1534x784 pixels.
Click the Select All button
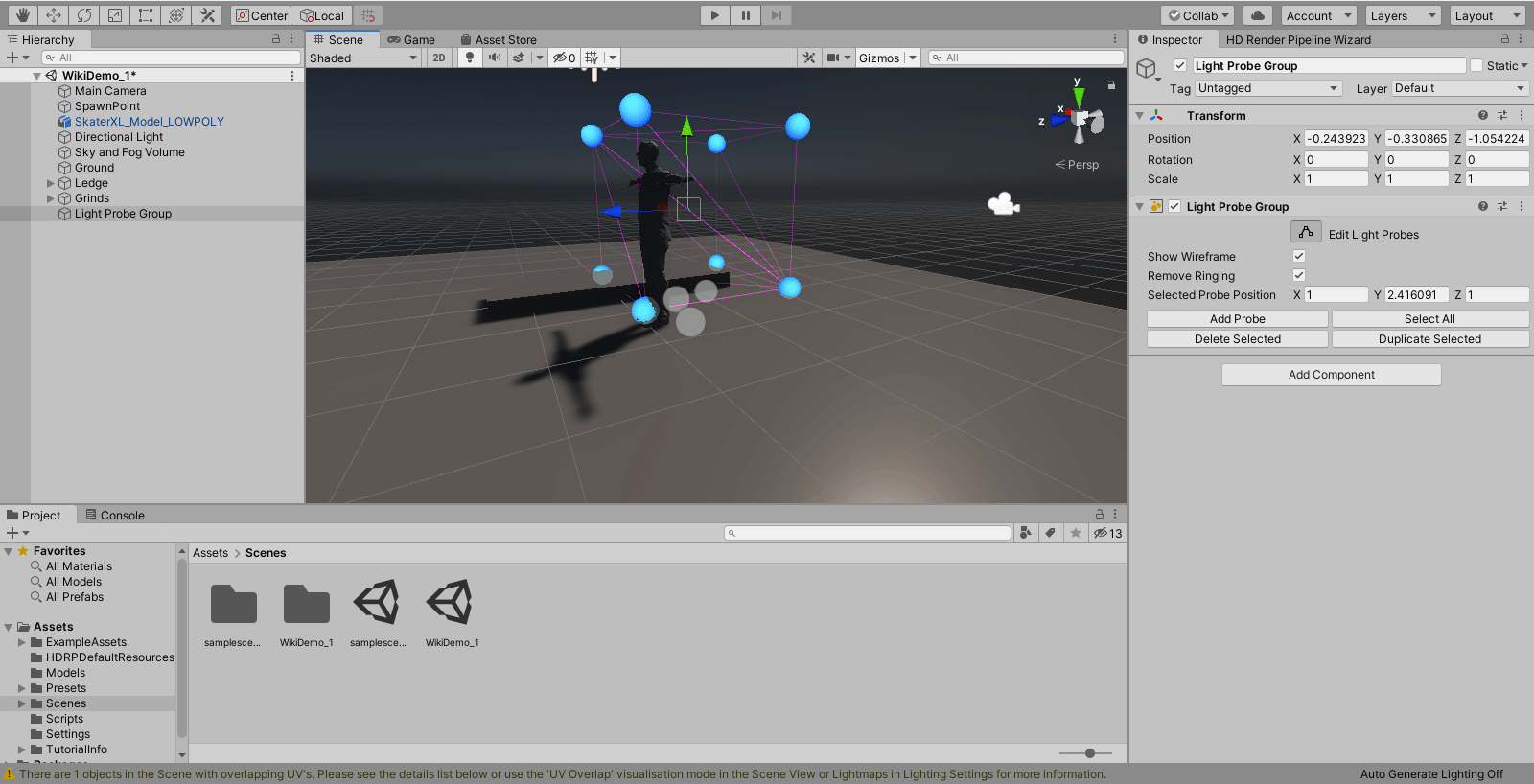click(x=1429, y=318)
